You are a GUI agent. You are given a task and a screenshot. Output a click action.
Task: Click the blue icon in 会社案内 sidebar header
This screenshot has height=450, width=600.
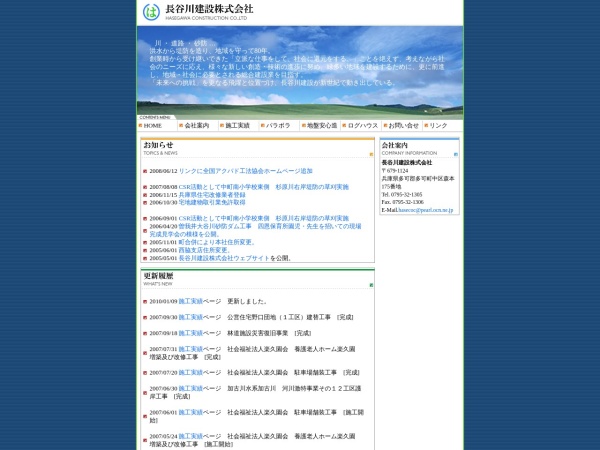pos(456,154)
